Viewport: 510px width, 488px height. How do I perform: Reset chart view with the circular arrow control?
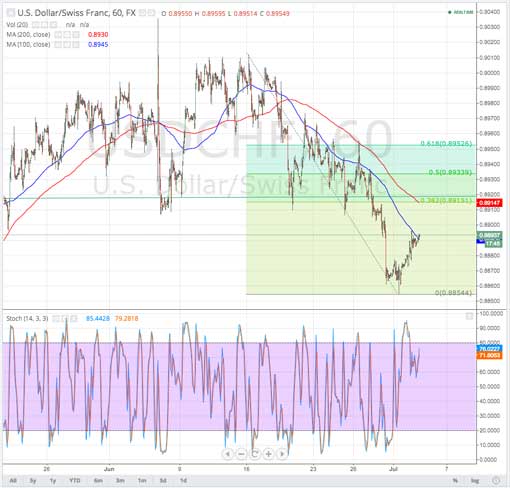pos(255,454)
